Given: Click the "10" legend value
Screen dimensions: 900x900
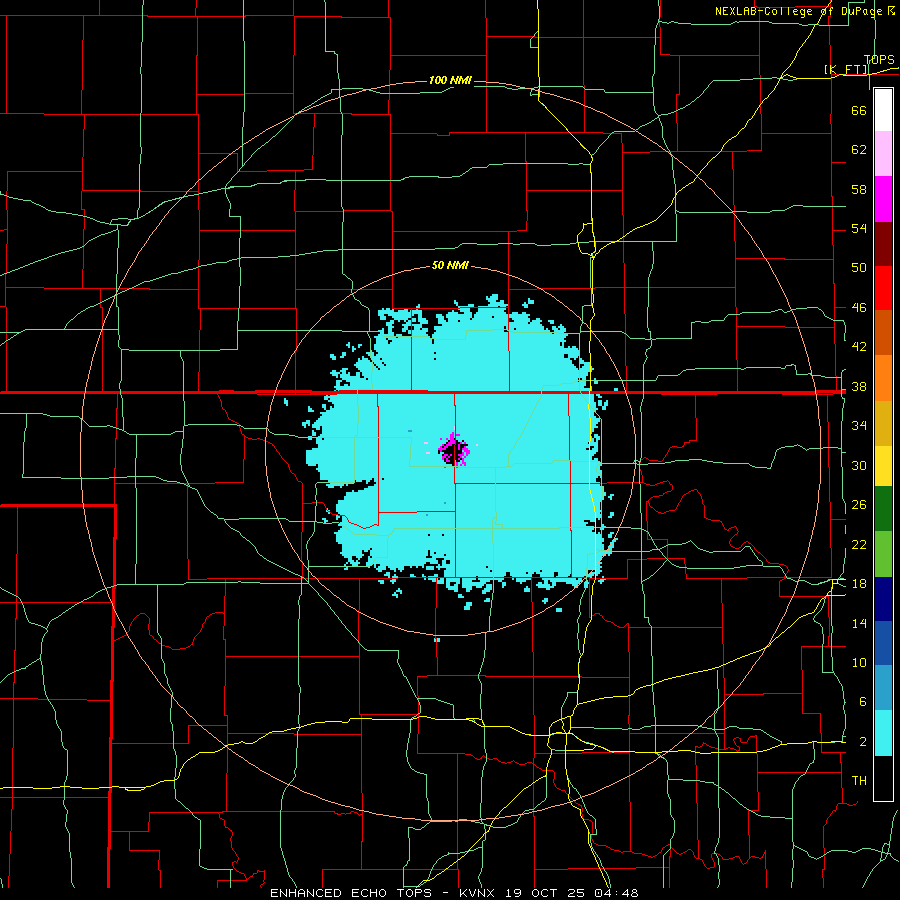Looking at the screenshot, I should point(859,663).
